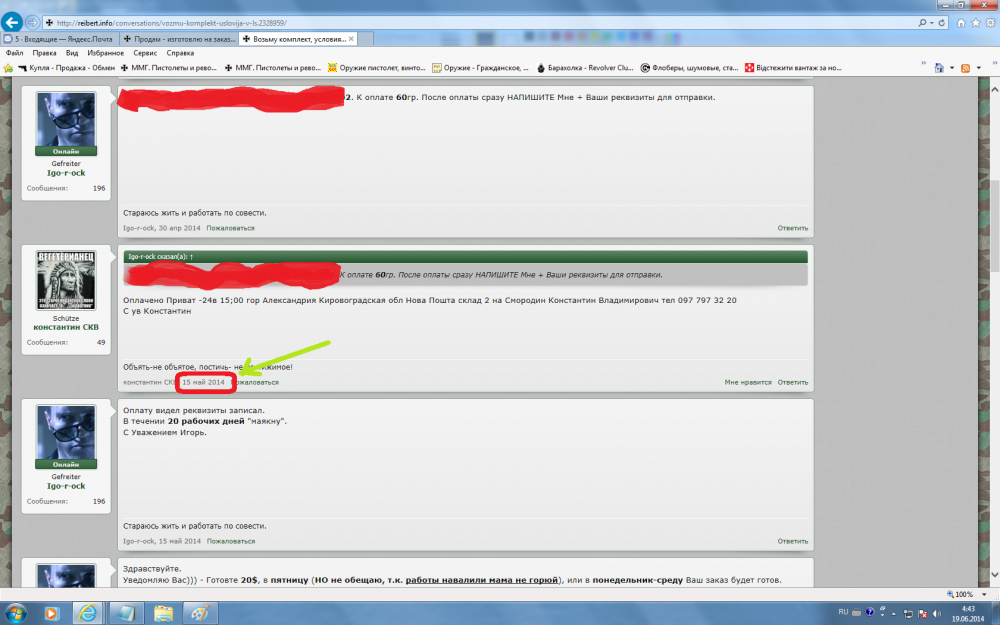This screenshot has height=625, width=1000.
Task: Open the Paint icon on the taskbar
Action: coord(200,614)
